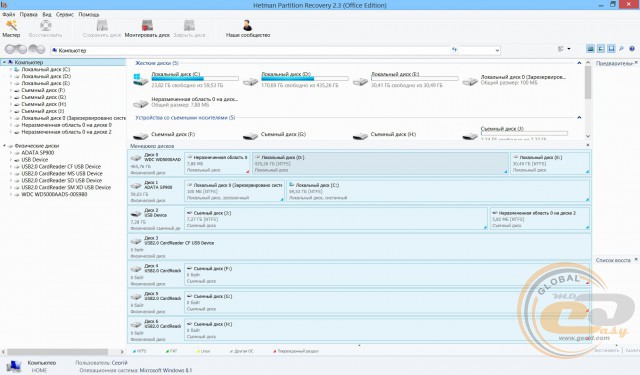Click Диск 3 CardReader CF icon in disk manager
640x375 pixels.
[136, 241]
